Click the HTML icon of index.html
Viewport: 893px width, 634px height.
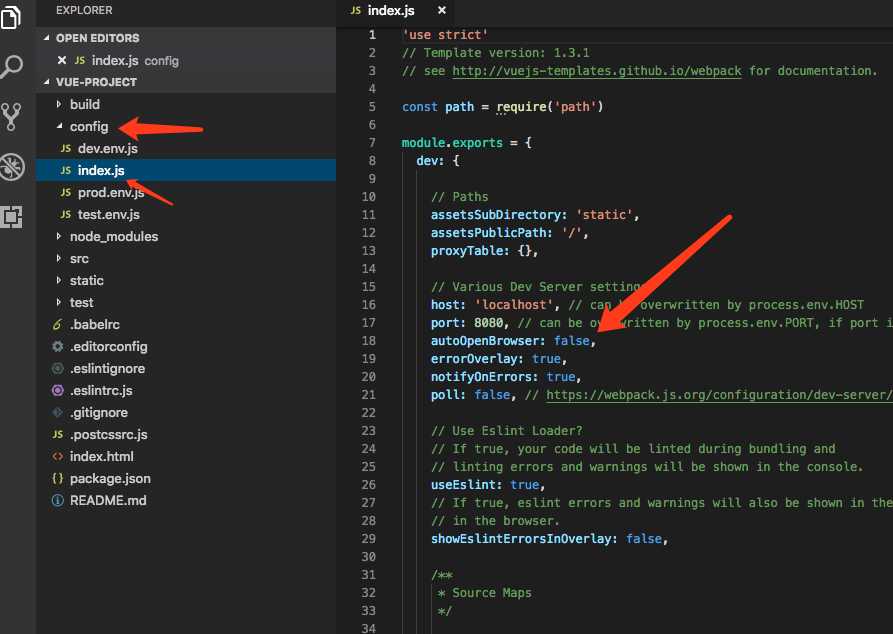click(x=58, y=457)
